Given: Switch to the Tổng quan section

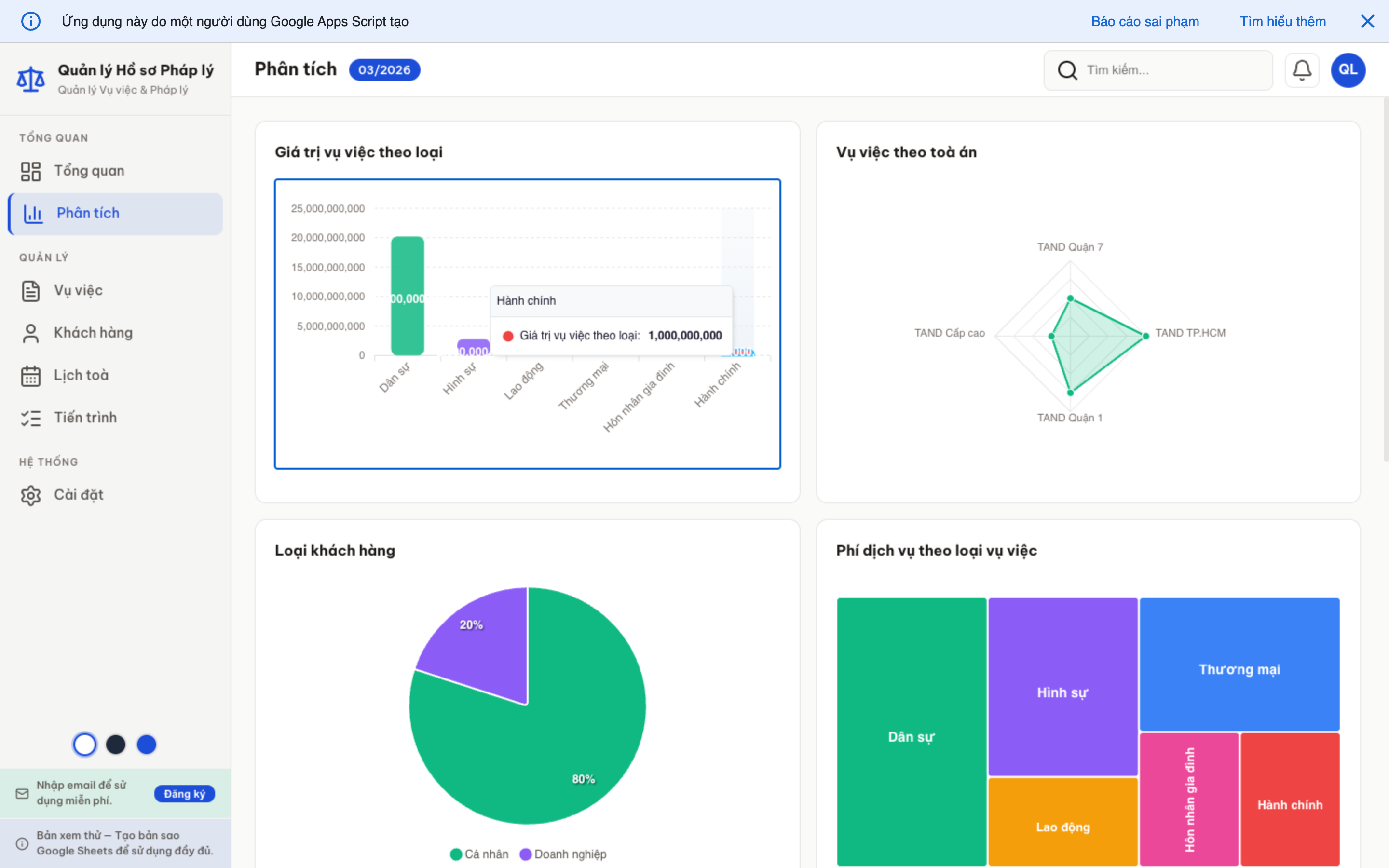Looking at the screenshot, I should 89,171.
